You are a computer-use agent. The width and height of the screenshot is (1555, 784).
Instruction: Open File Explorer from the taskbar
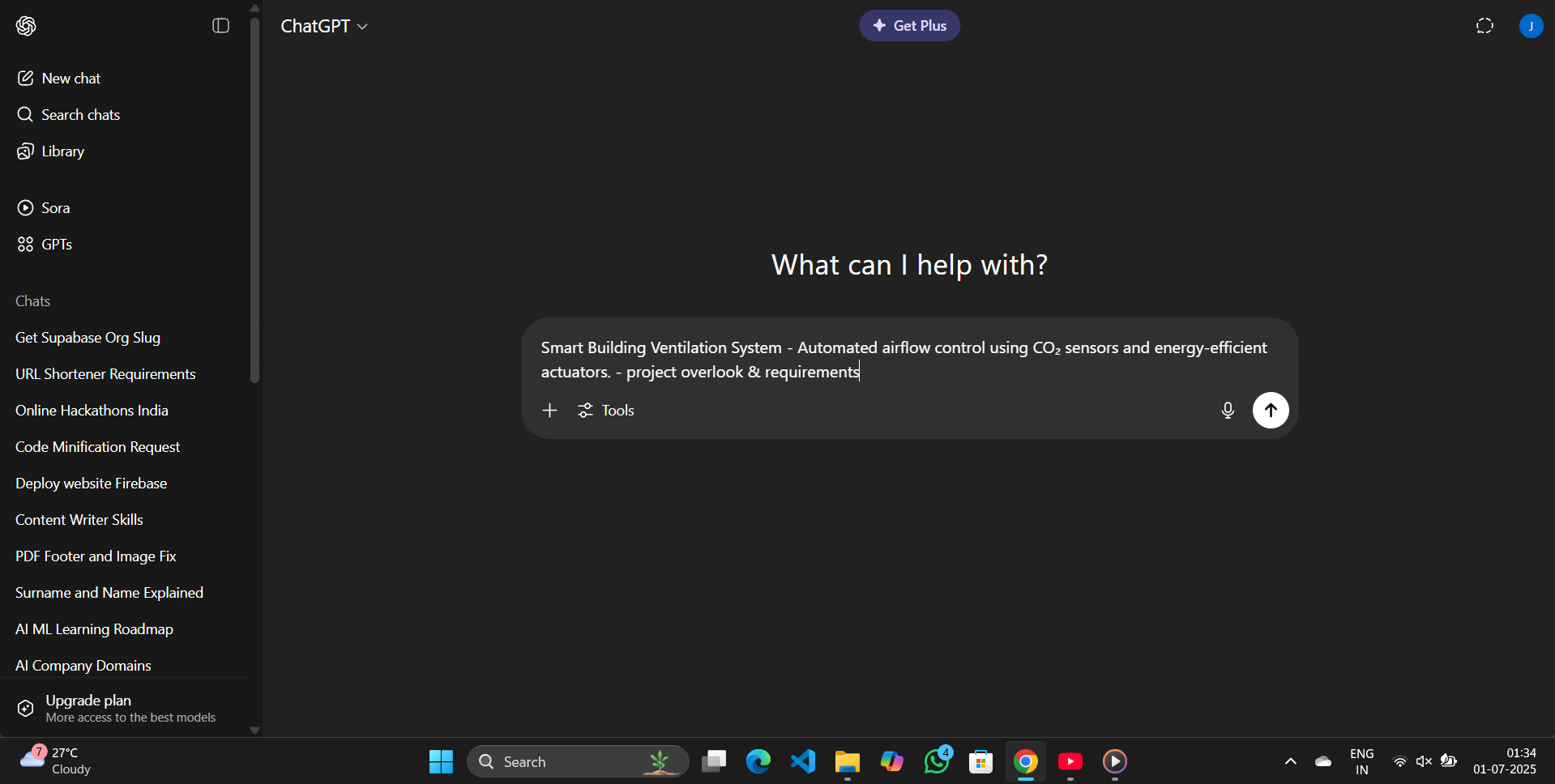point(848,761)
